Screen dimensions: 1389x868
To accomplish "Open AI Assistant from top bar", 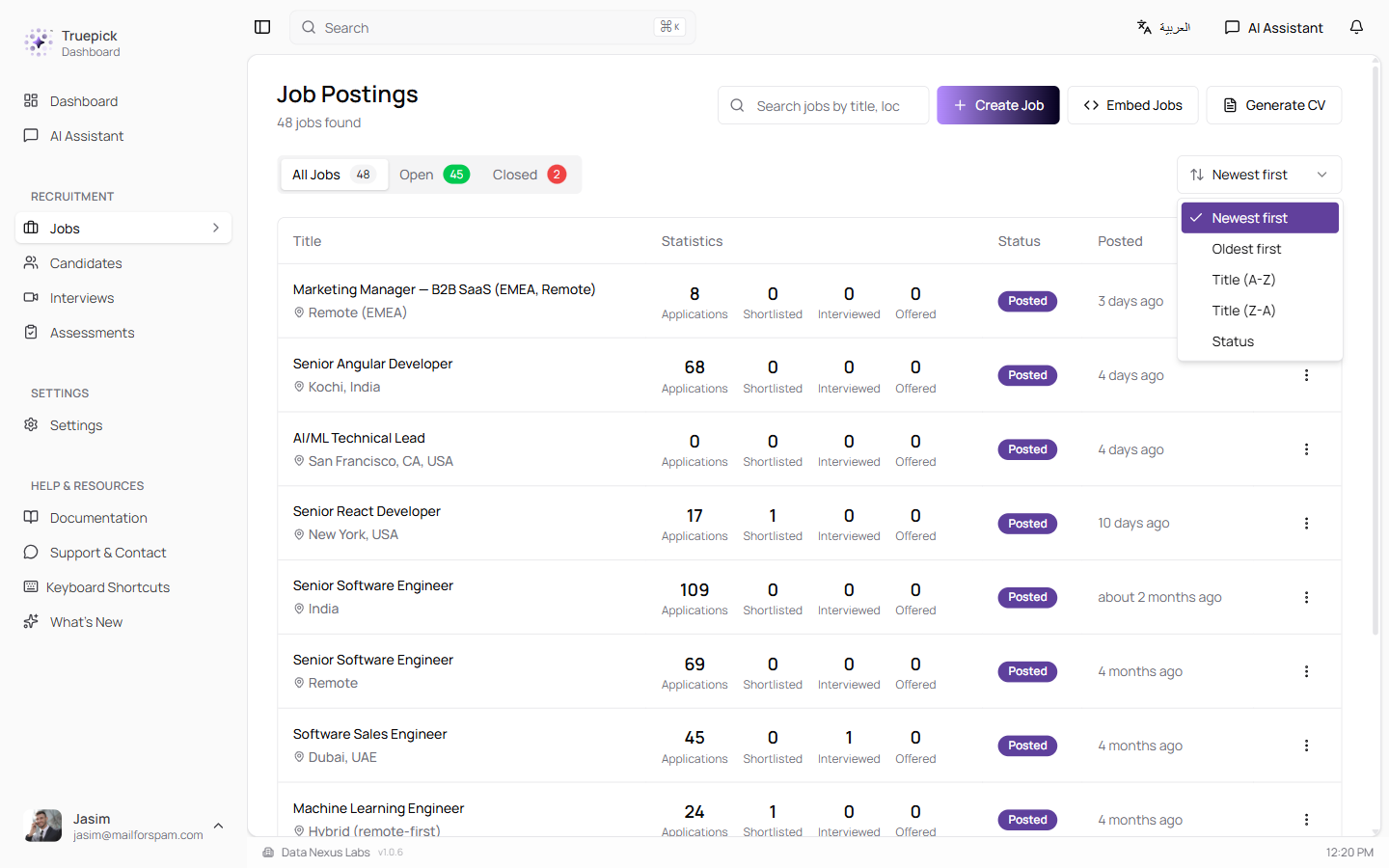I will pos(1273,27).
